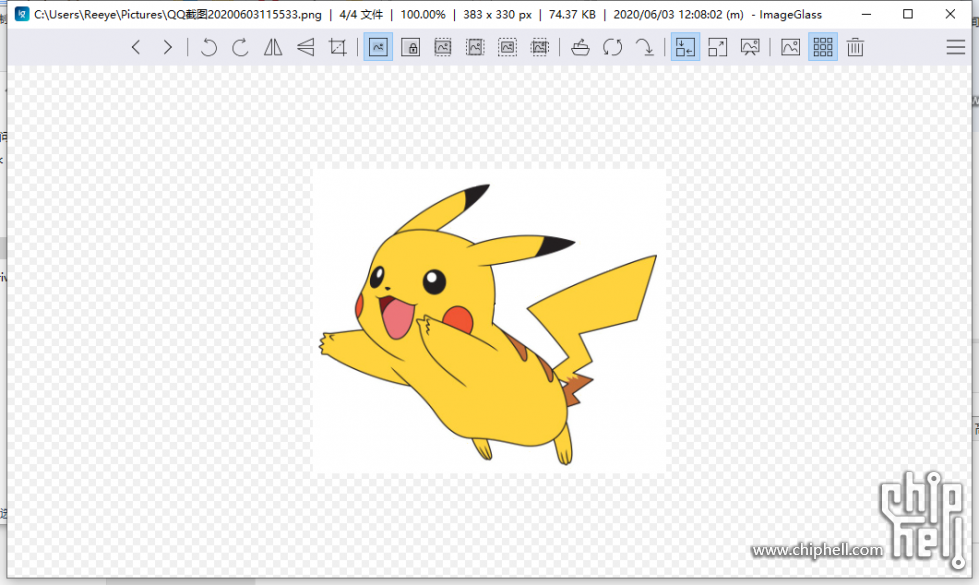Refresh the current image
This screenshot has width=979, height=585.
point(612,47)
